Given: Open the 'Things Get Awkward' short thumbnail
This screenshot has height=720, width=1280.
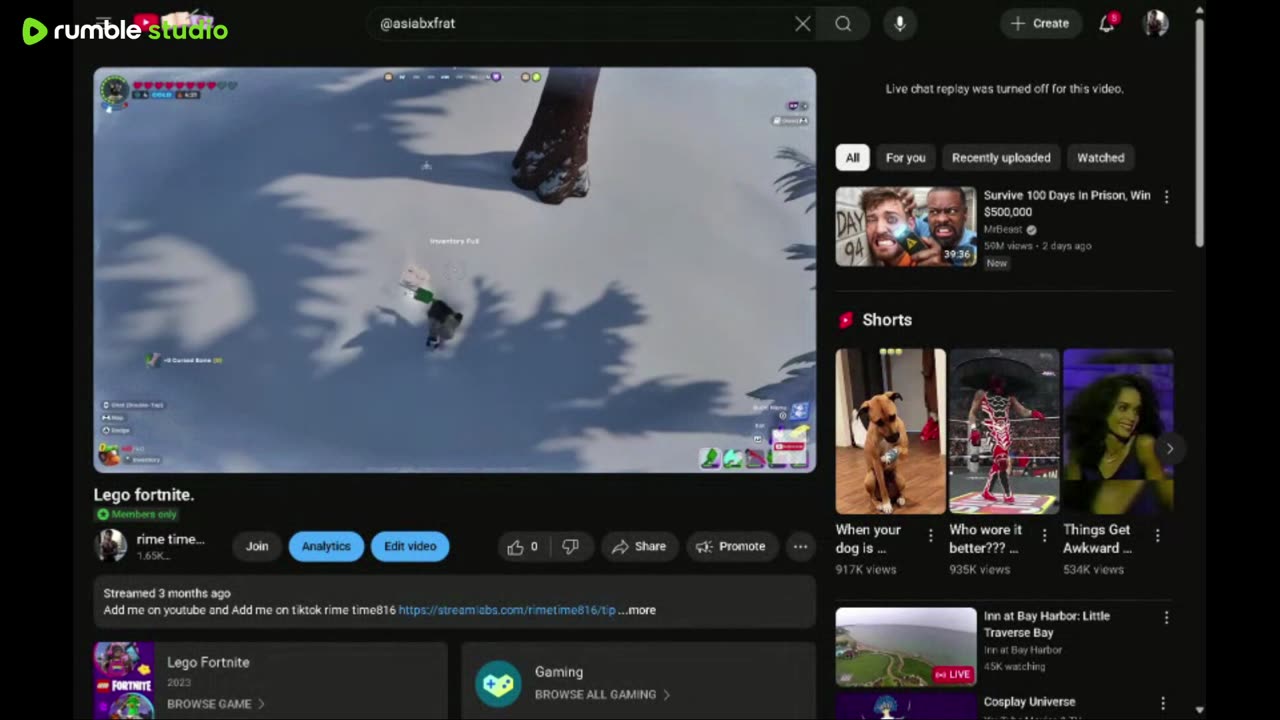Looking at the screenshot, I should [1118, 431].
